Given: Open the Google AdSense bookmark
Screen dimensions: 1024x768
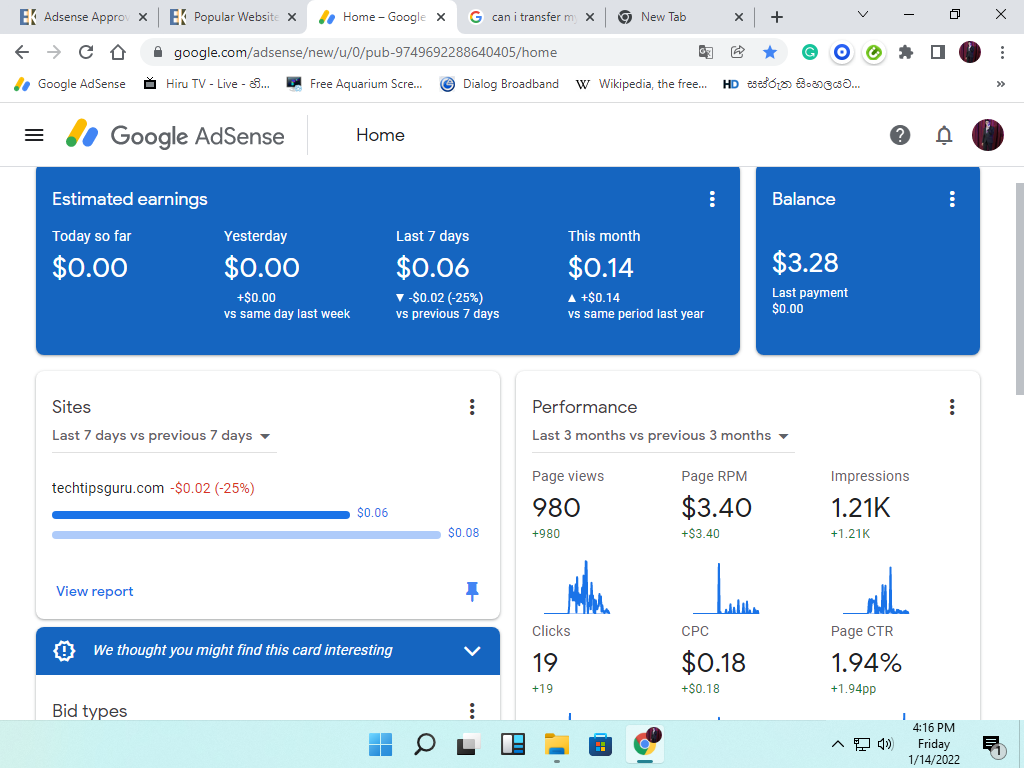Looking at the screenshot, I should pos(70,84).
